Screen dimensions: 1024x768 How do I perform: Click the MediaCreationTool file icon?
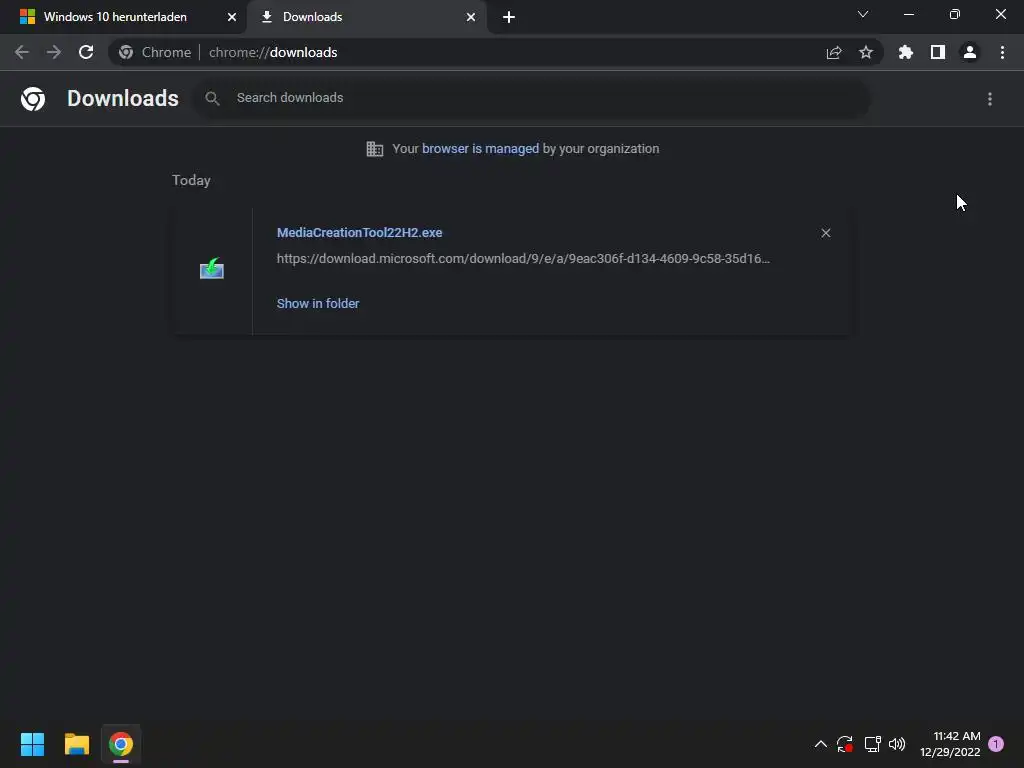[x=212, y=269]
